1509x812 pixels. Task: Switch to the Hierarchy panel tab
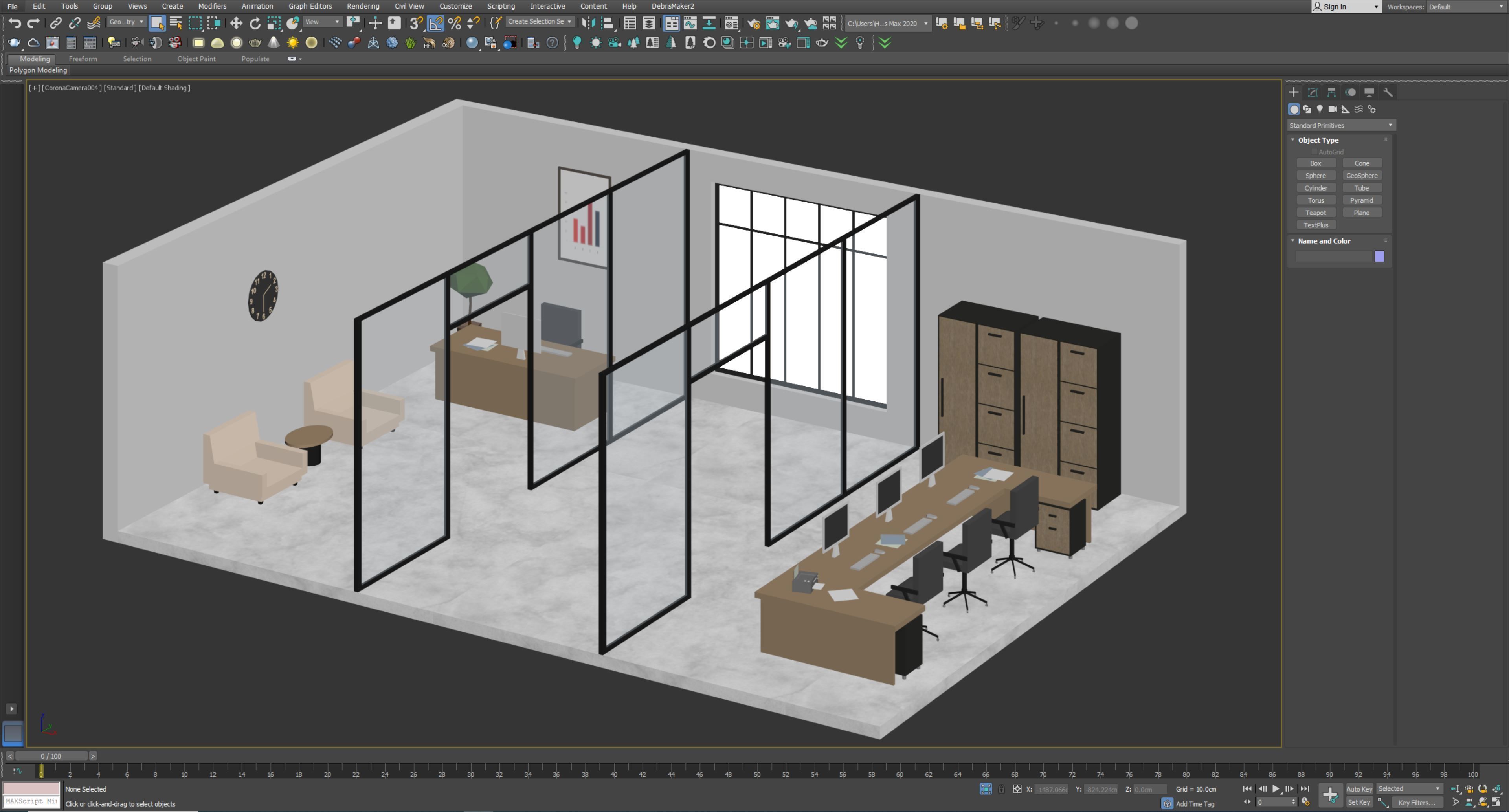(x=1331, y=92)
